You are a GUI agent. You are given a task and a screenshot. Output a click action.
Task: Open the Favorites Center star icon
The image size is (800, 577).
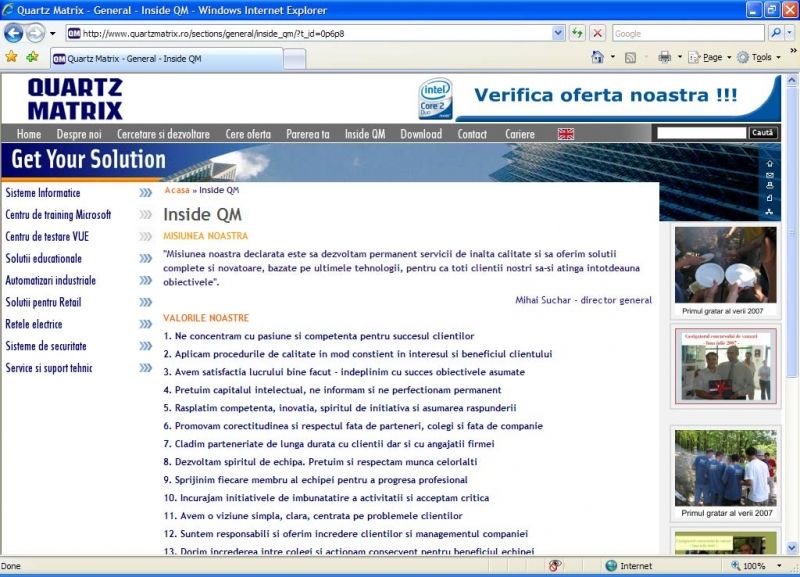[11, 57]
